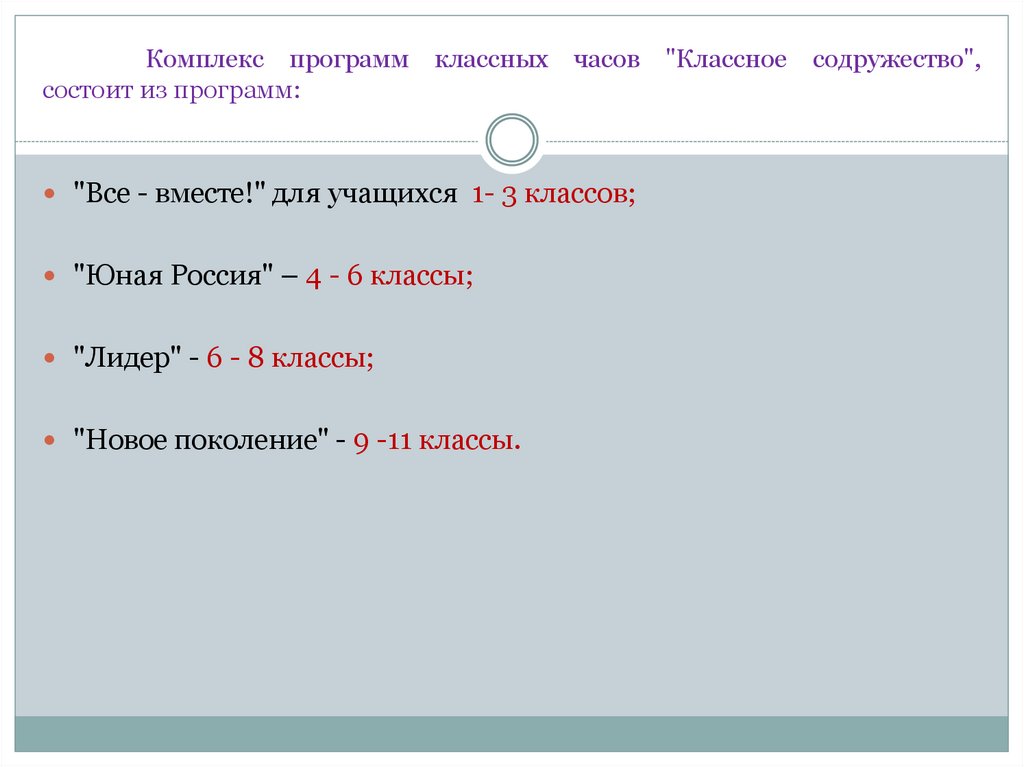Click the line "Все - вместе!" для учащихся

260,194
